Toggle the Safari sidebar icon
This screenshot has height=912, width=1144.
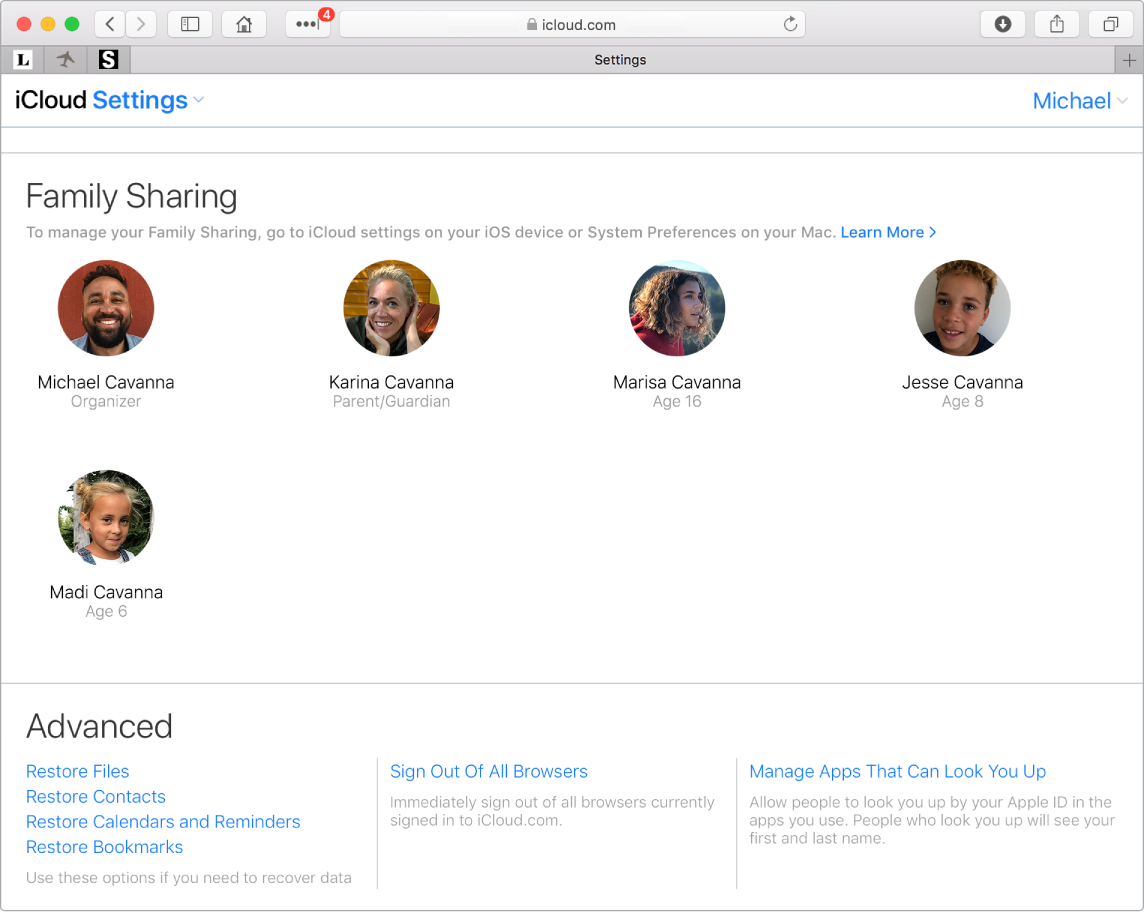tap(190, 24)
